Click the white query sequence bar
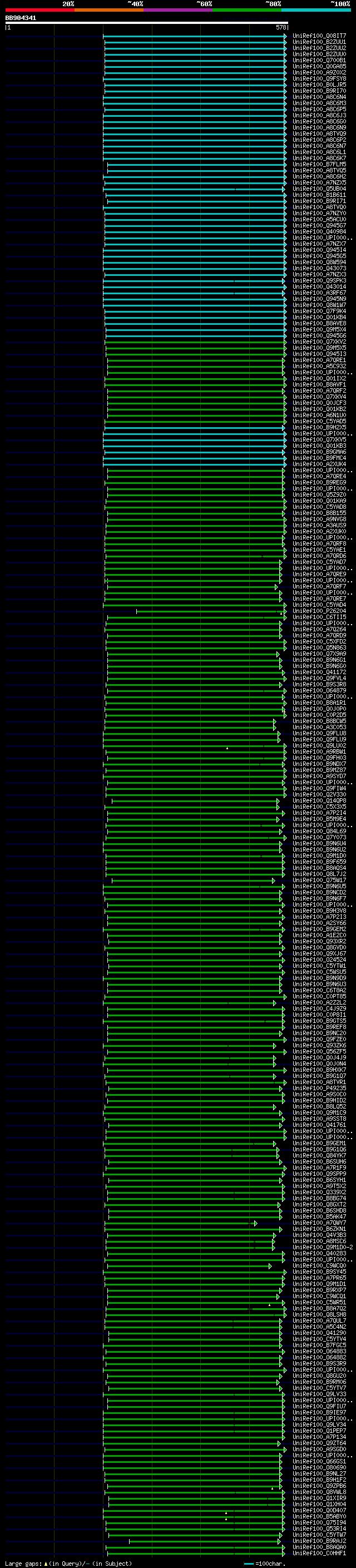Screen dimensions: 356x1568 147,23
